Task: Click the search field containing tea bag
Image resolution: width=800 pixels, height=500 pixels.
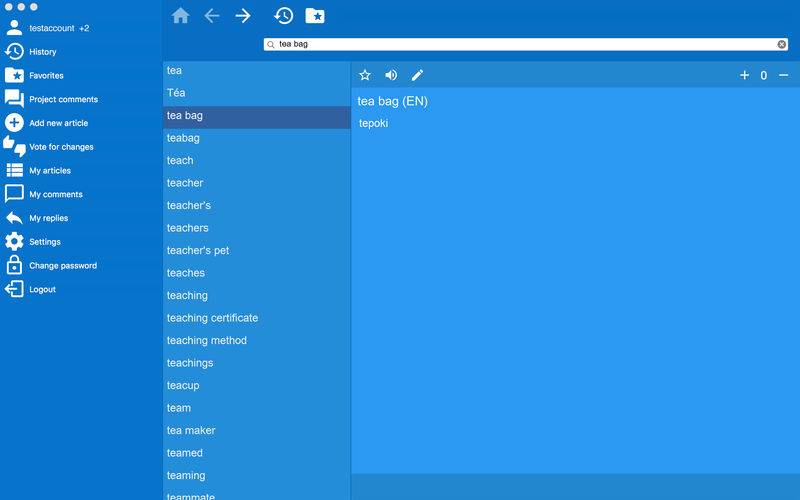Action: (x=520, y=44)
